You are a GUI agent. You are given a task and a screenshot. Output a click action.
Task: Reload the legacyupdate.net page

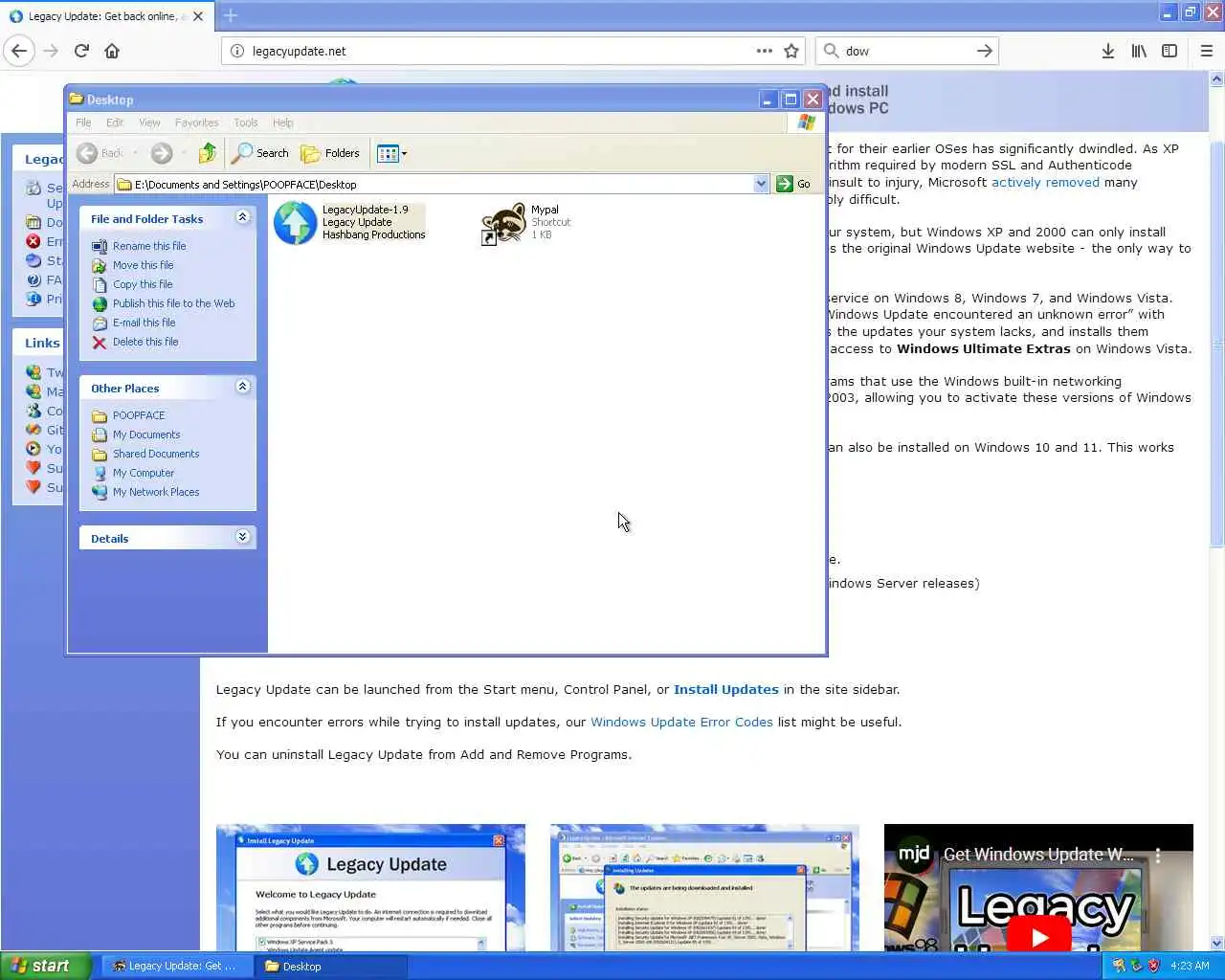point(81,51)
